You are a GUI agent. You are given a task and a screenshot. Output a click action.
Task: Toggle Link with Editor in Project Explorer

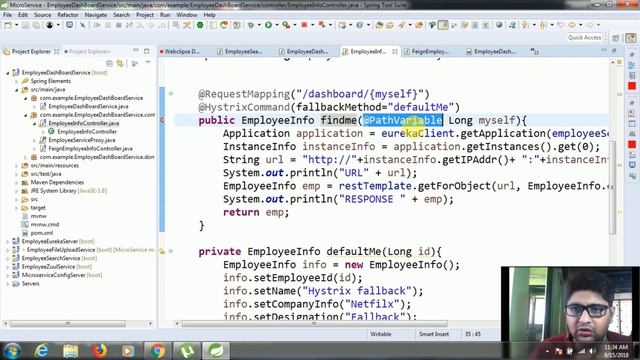click(120, 63)
